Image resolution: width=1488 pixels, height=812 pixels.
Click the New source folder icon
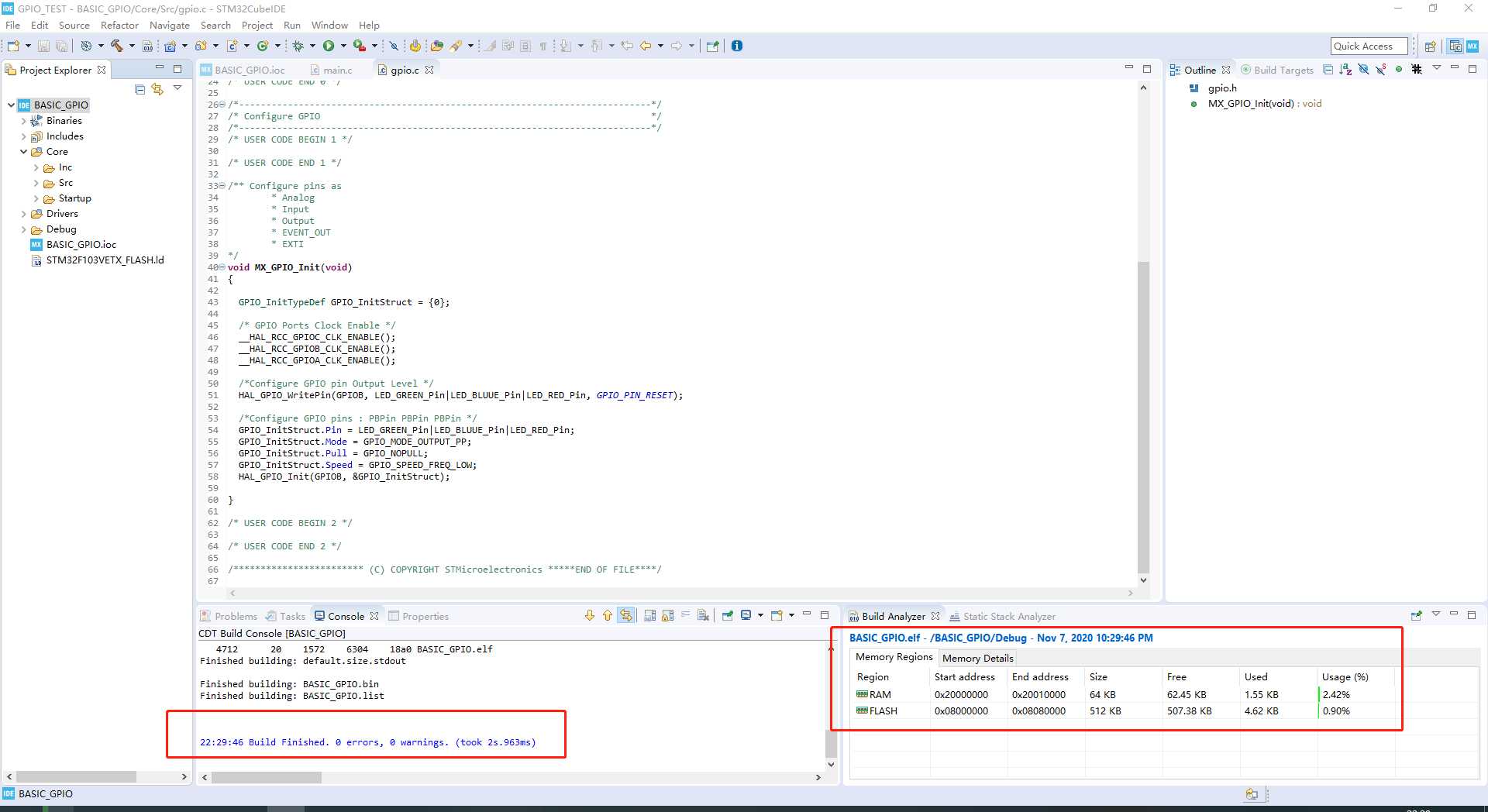[201, 46]
